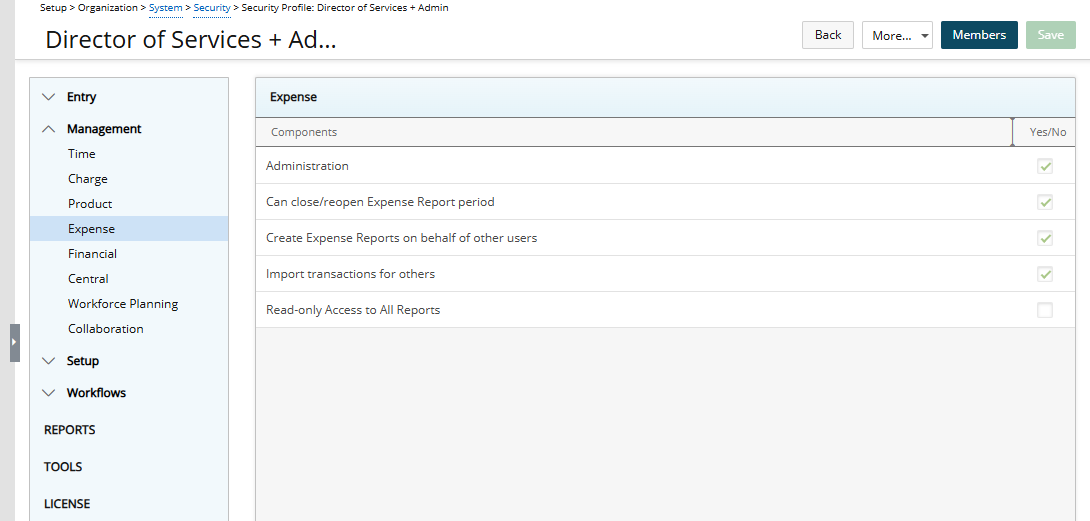Open the REPORTS section
Image resolution: width=1090 pixels, height=521 pixels.
tap(70, 430)
